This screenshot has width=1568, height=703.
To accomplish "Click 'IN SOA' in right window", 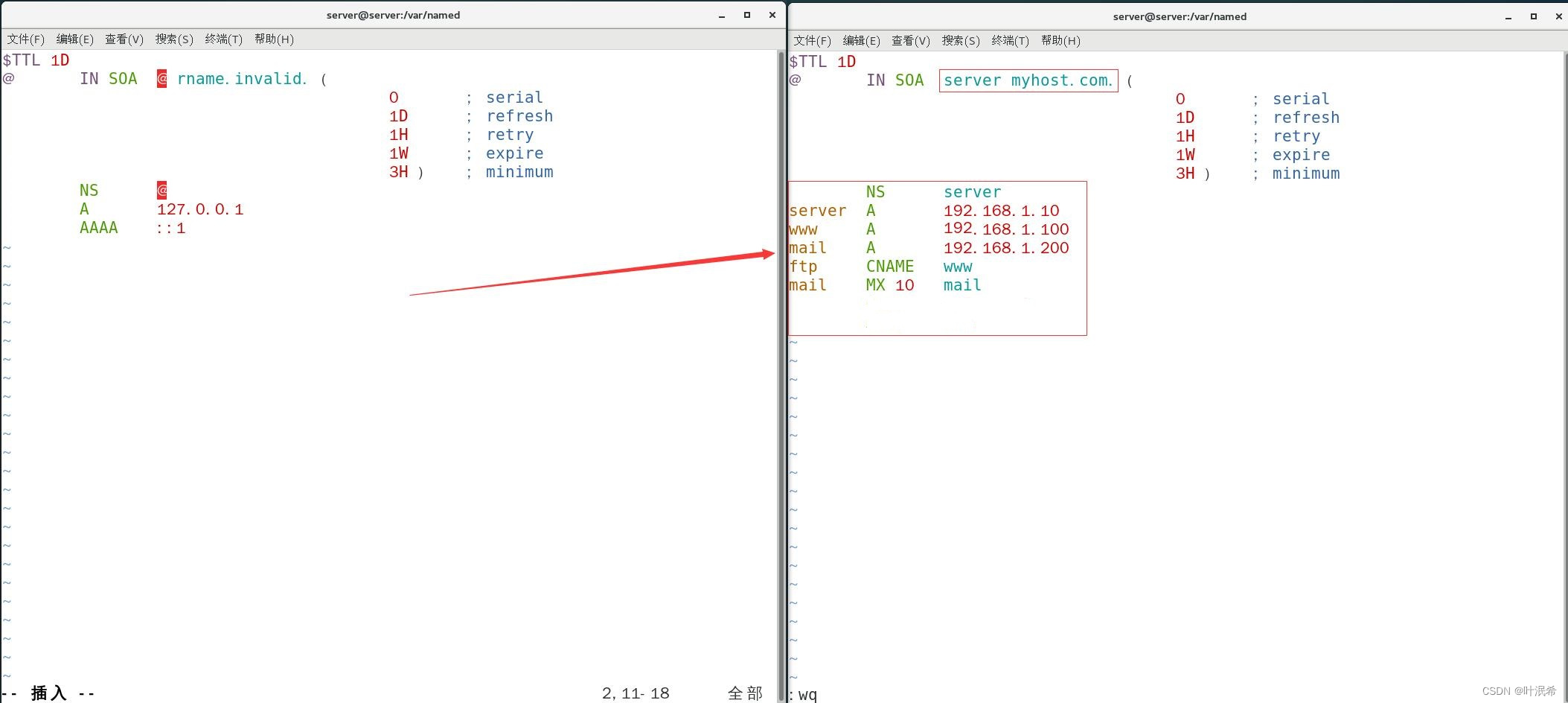I will point(895,80).
